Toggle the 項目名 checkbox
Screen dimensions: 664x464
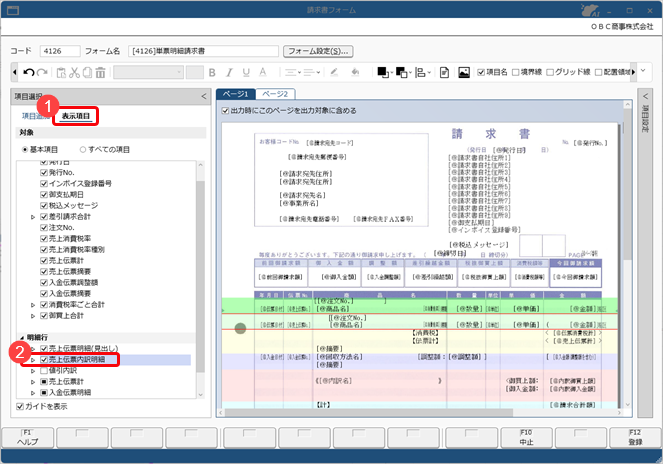coord(481,72)
